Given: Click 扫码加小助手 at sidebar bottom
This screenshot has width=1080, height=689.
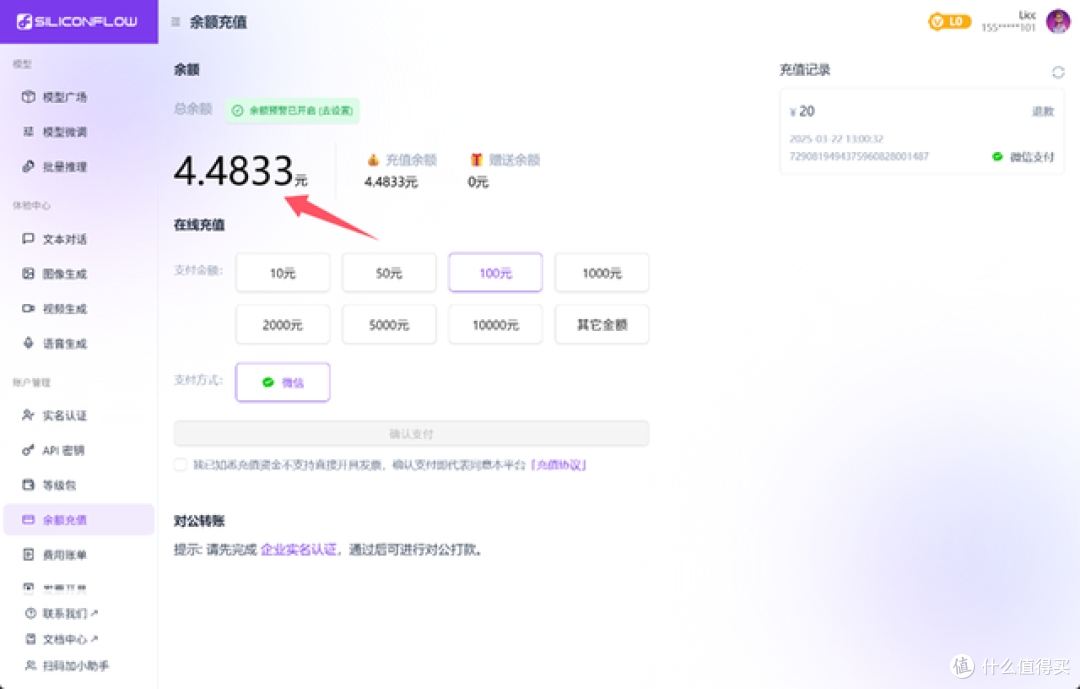Looking at the screenshot, I should (67, 666).
